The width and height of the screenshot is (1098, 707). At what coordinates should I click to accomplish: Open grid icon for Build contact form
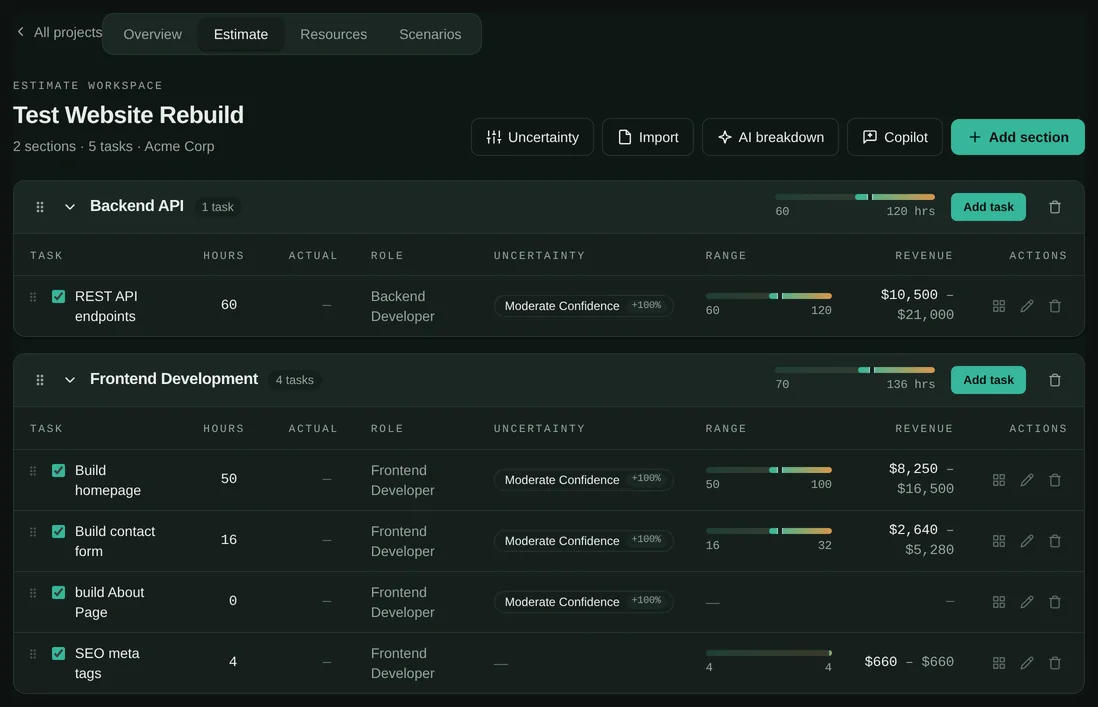pos(999,541)
